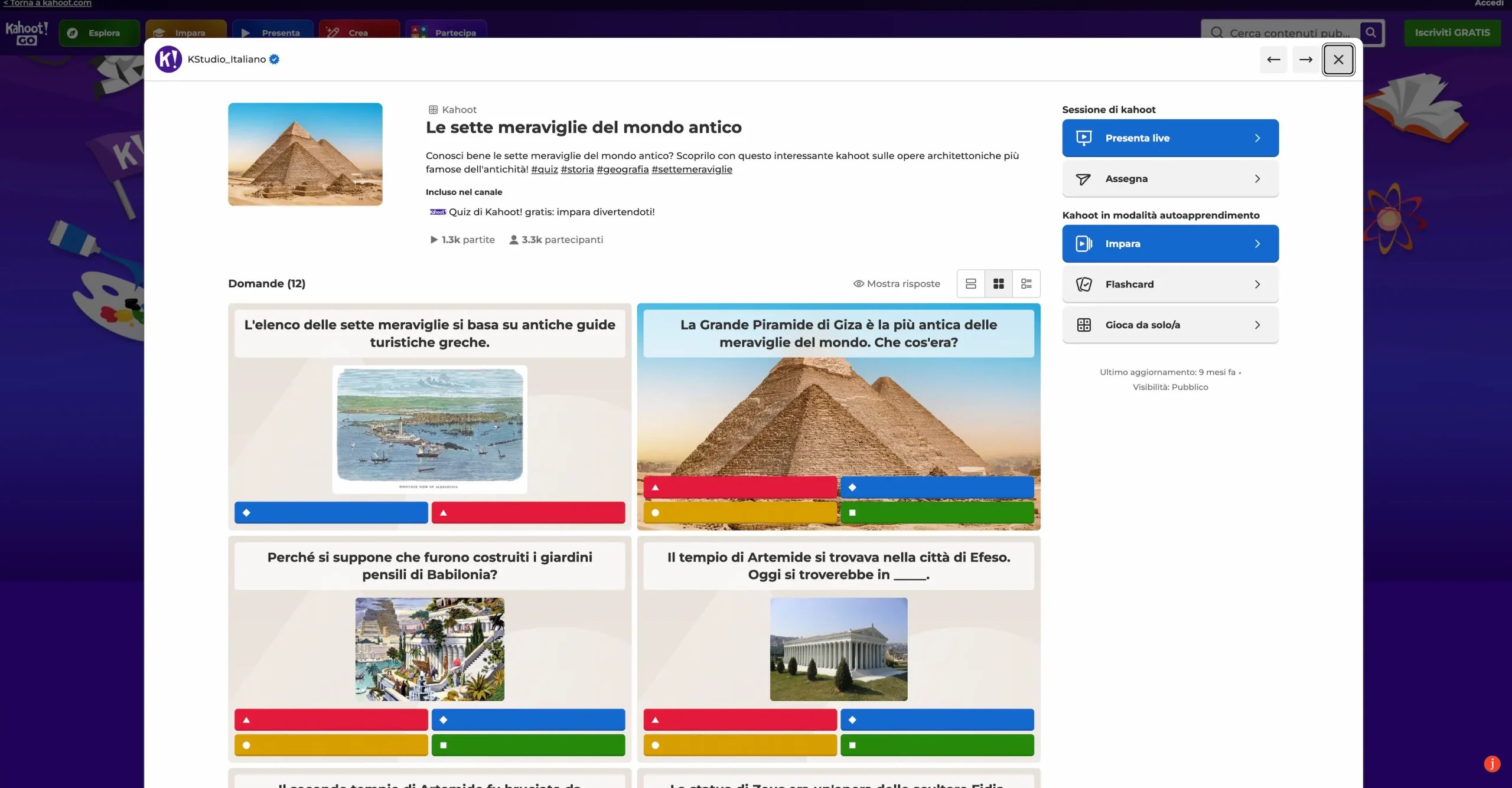Go to next kahoot with right arrow
This screenshot has height=788, width=1512.
coord(1306,60)
